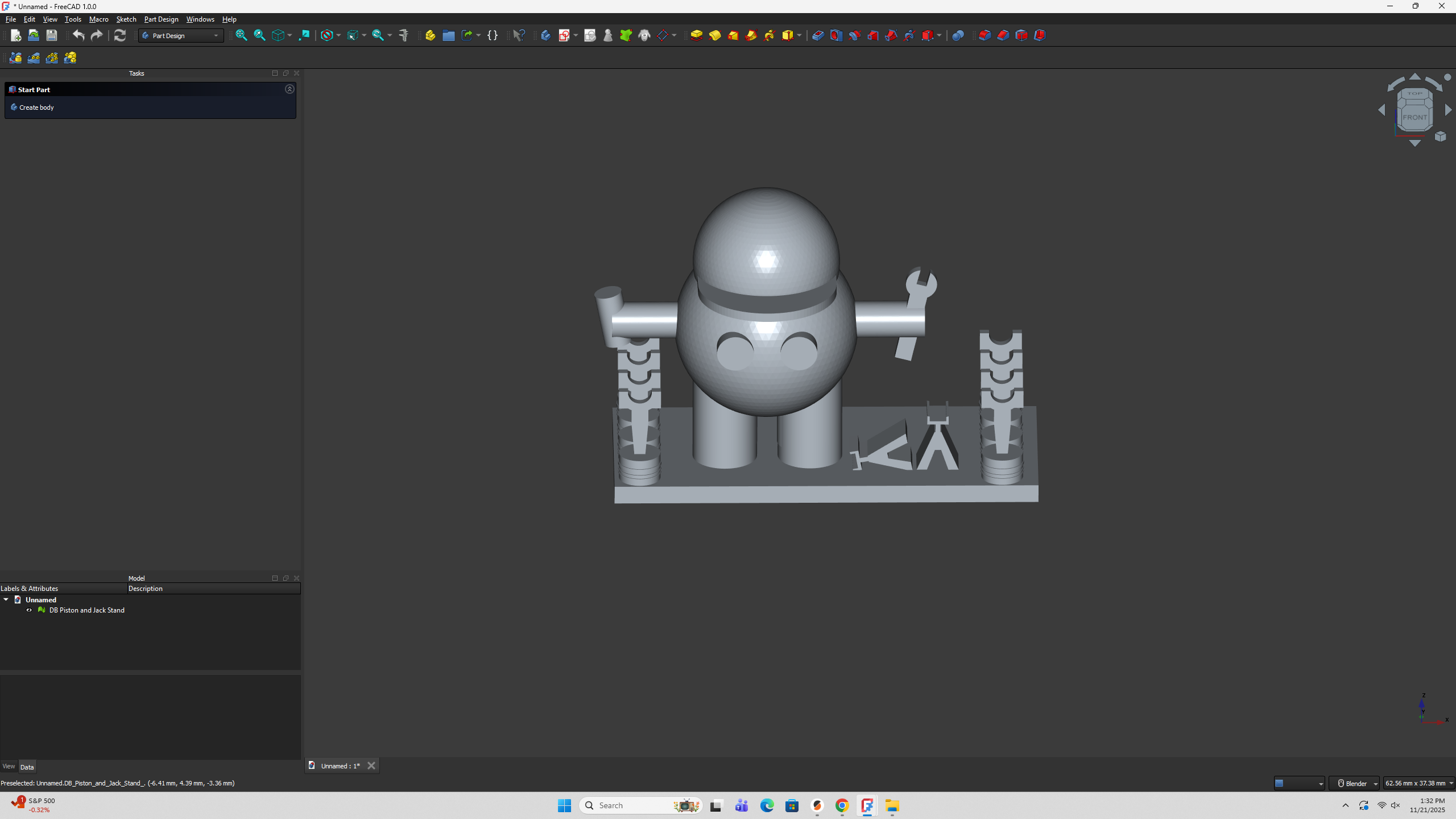Collapse the Start Part task panel
Screen dimensions: 1456x819
coord(289,89)
